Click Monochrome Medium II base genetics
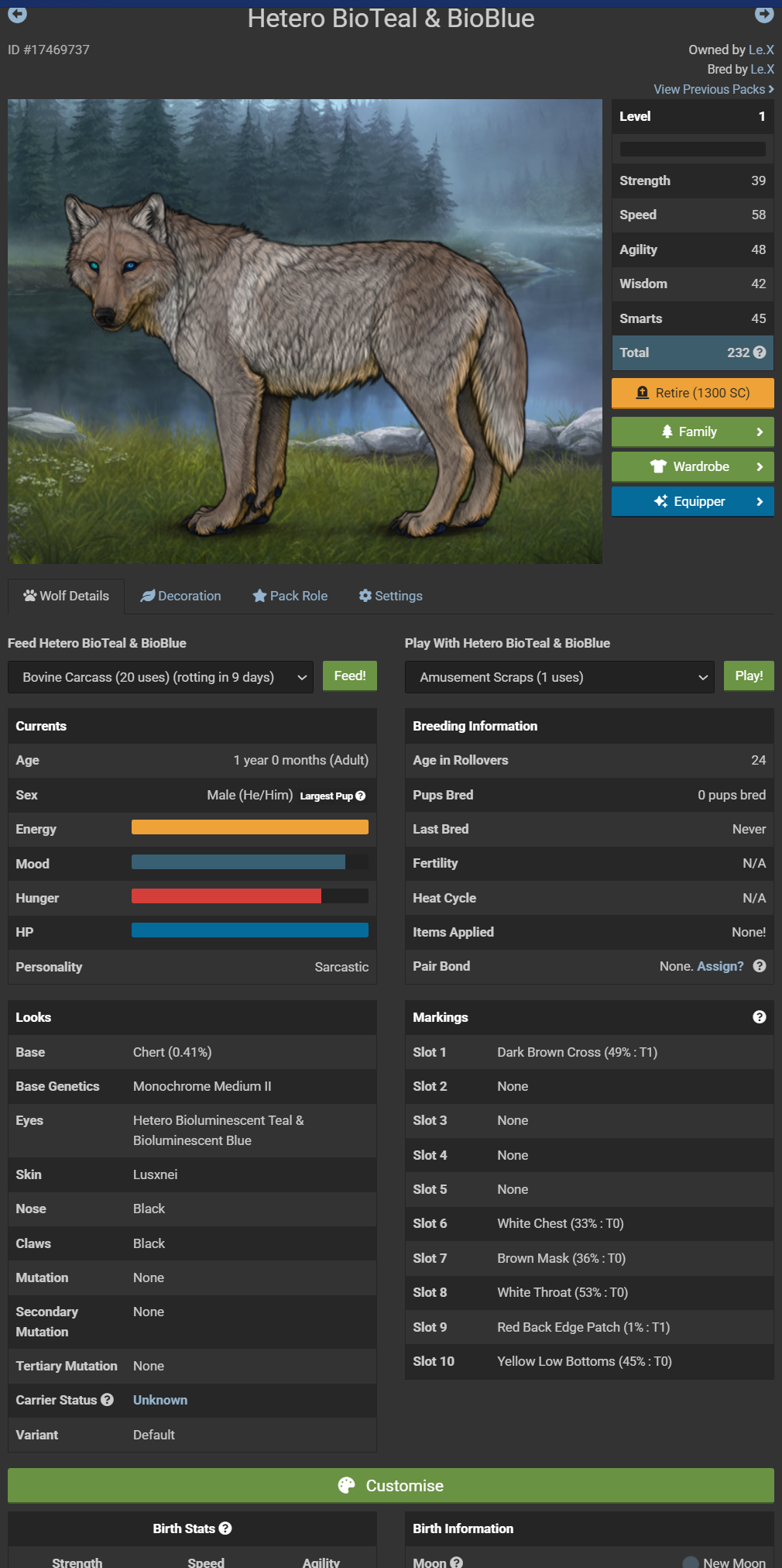Screen dimensions: 782x1568 202,1086
